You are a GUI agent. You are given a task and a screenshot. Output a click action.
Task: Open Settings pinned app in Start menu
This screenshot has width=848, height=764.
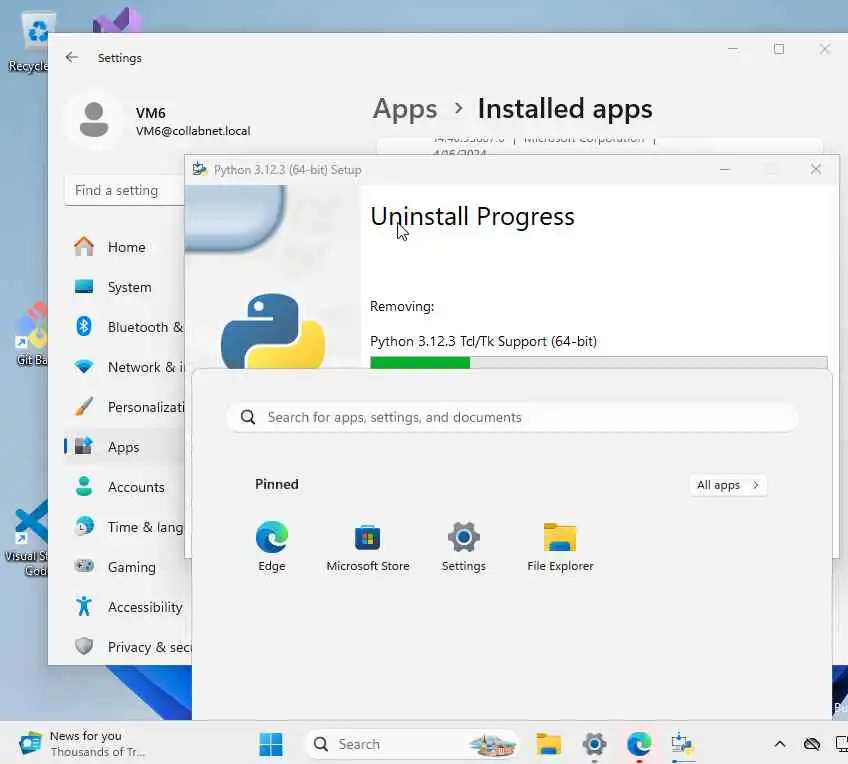[x=463, y=546]
